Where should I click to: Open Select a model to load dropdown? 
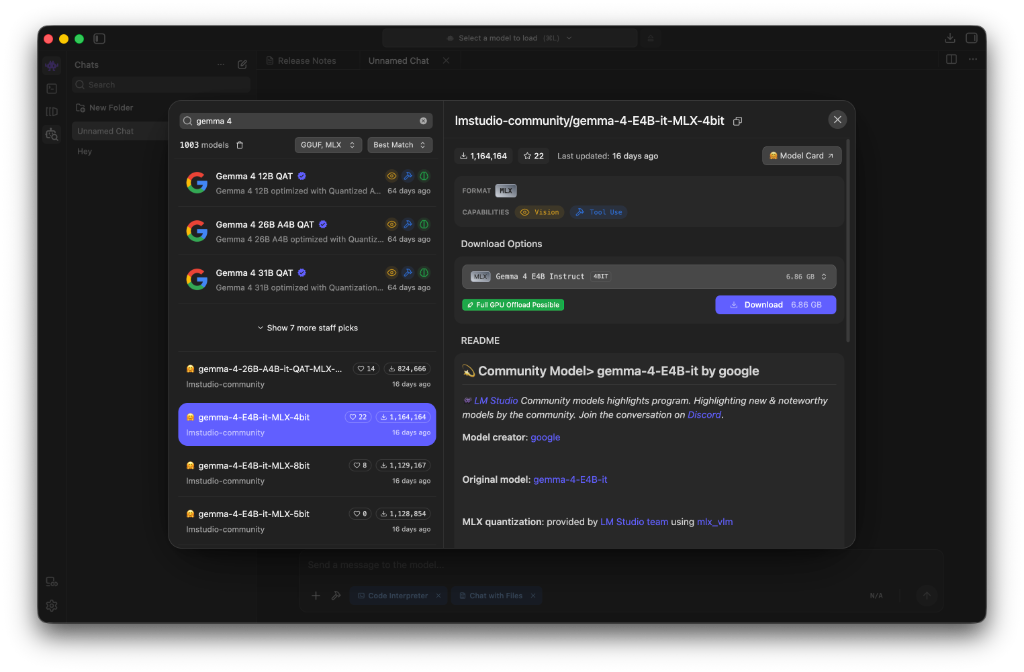[x=509, y=39]
